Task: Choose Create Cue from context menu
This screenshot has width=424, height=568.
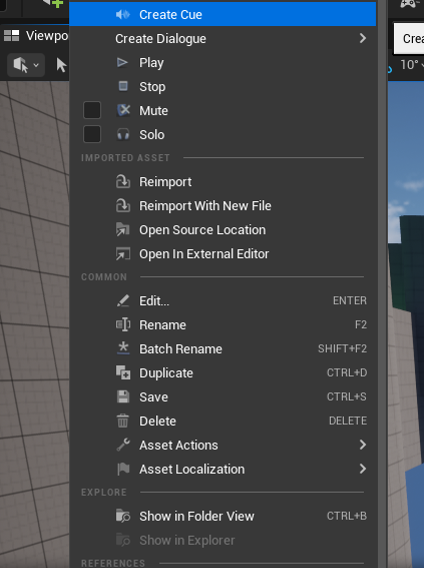Action: click(x=223, y=14)
